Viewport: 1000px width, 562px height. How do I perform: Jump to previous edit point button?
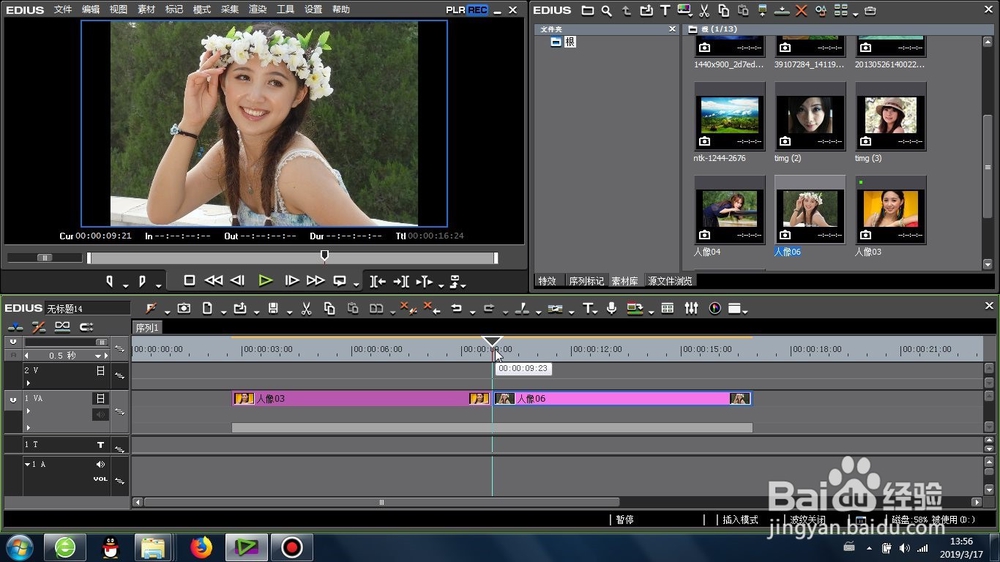coord(378,281)
